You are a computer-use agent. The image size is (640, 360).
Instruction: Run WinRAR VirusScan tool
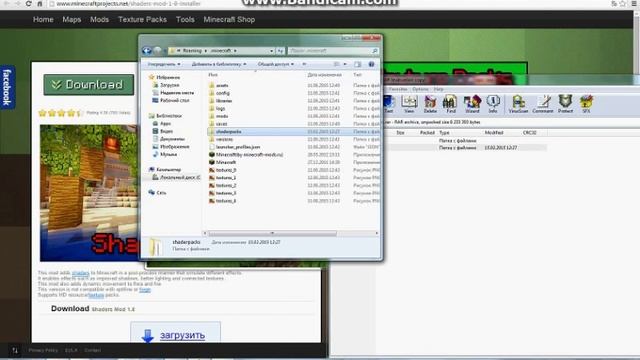coord(518,104)
